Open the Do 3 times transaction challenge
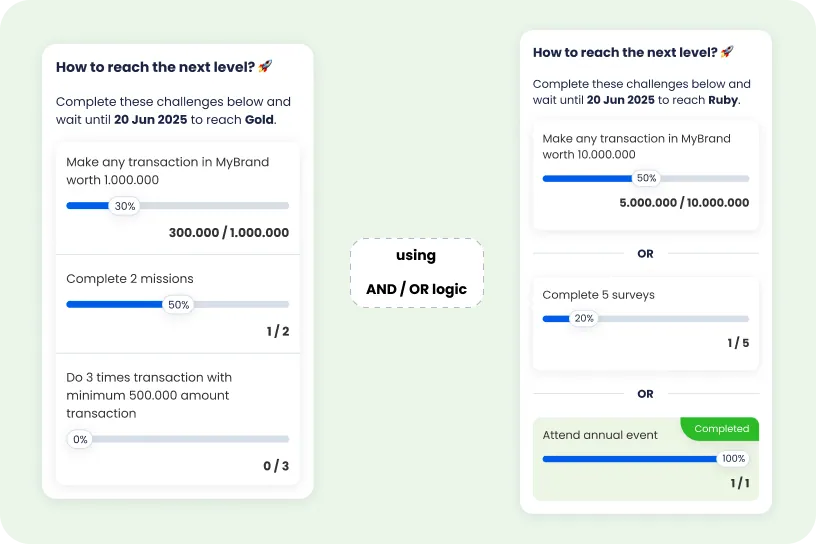Image resolution: width=816 pixels, height=544 pixels. coord(178,420)
